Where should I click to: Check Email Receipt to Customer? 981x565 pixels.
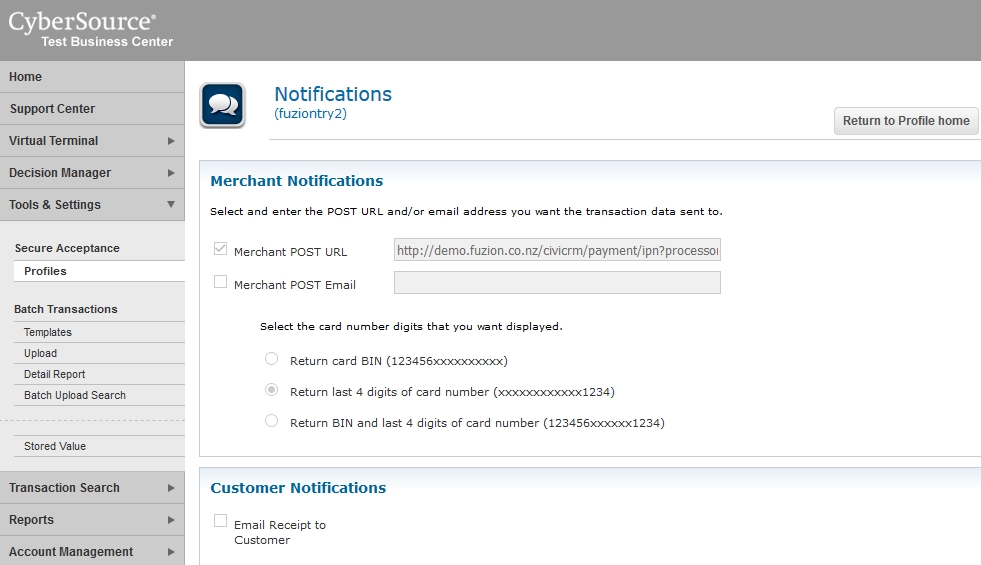pos(220,521)
